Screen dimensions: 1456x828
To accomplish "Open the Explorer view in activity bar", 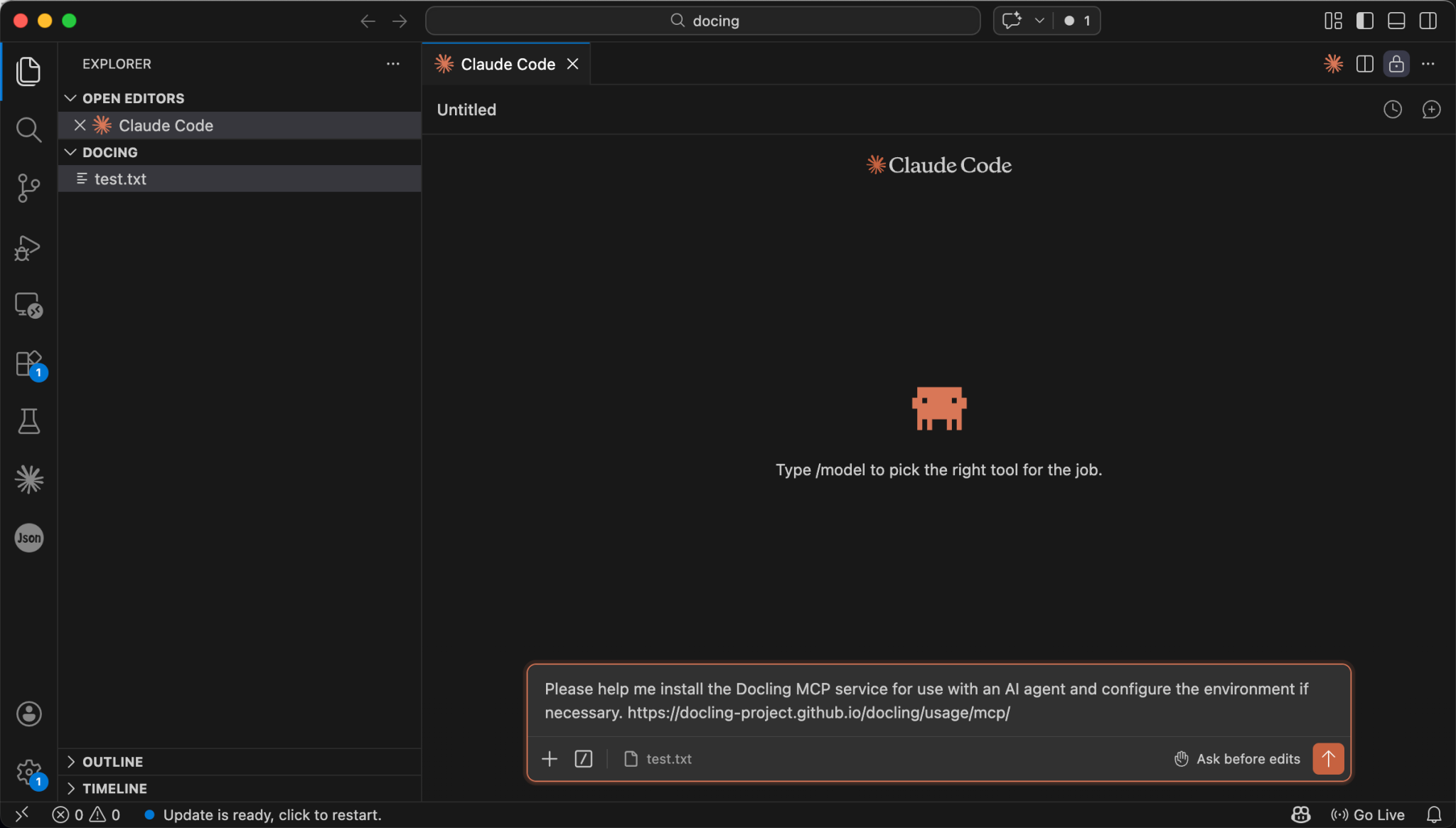I will click(x=28, y=71).
